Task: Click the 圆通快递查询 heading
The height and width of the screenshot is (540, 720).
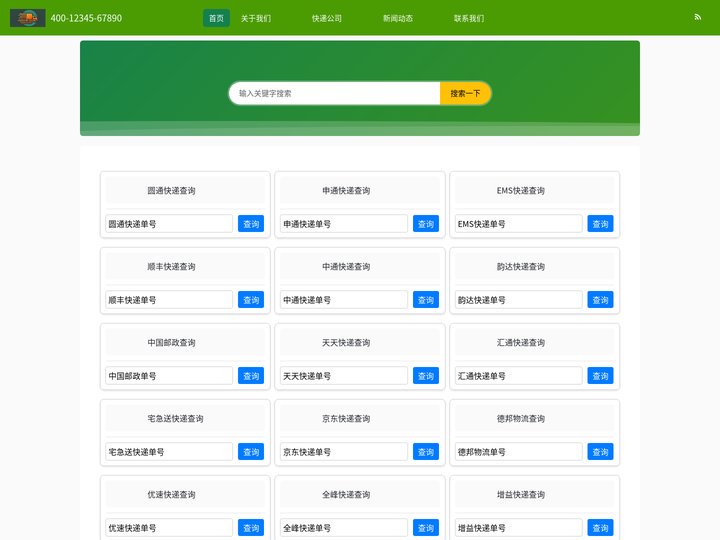Action: tap(171, 191)
